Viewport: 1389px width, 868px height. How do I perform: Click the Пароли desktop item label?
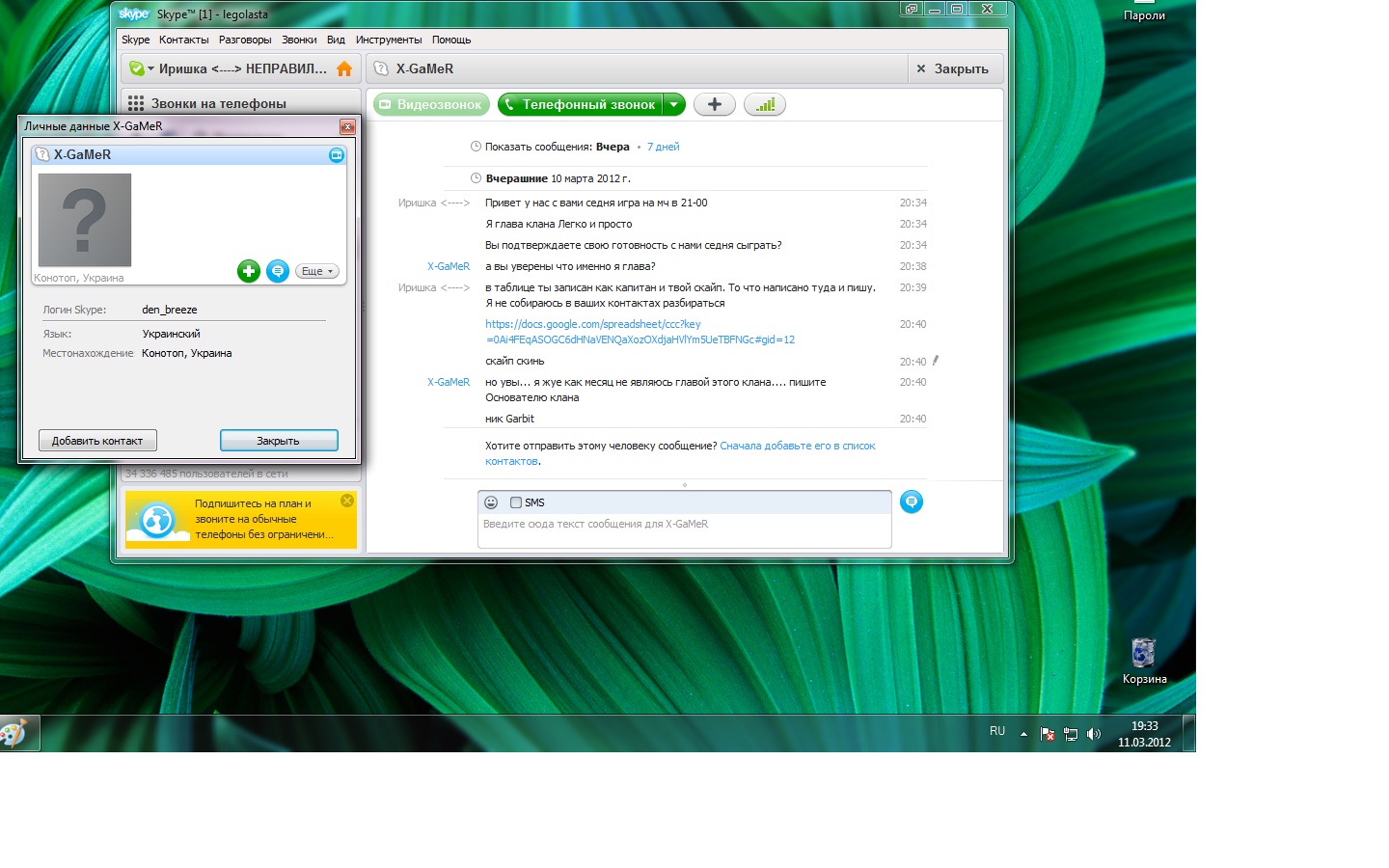coord(1144,15)
